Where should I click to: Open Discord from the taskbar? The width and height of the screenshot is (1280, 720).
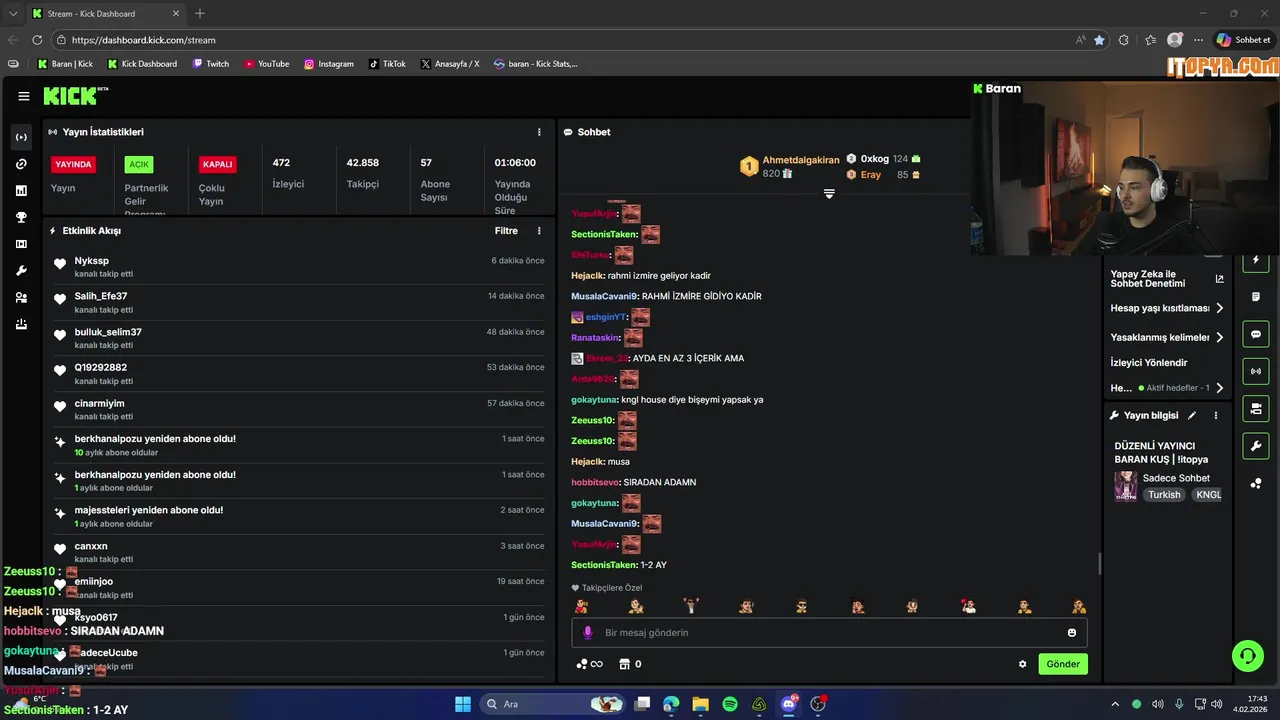tap(789, 704)
